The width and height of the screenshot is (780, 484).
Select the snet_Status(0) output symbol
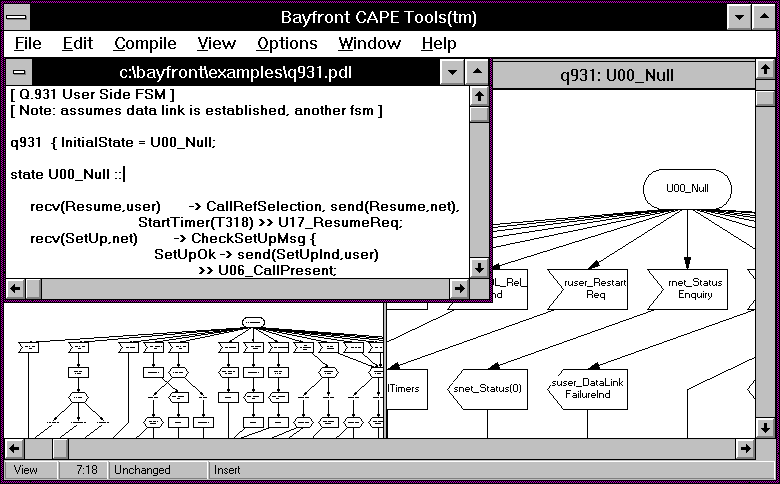coord(488,389)
